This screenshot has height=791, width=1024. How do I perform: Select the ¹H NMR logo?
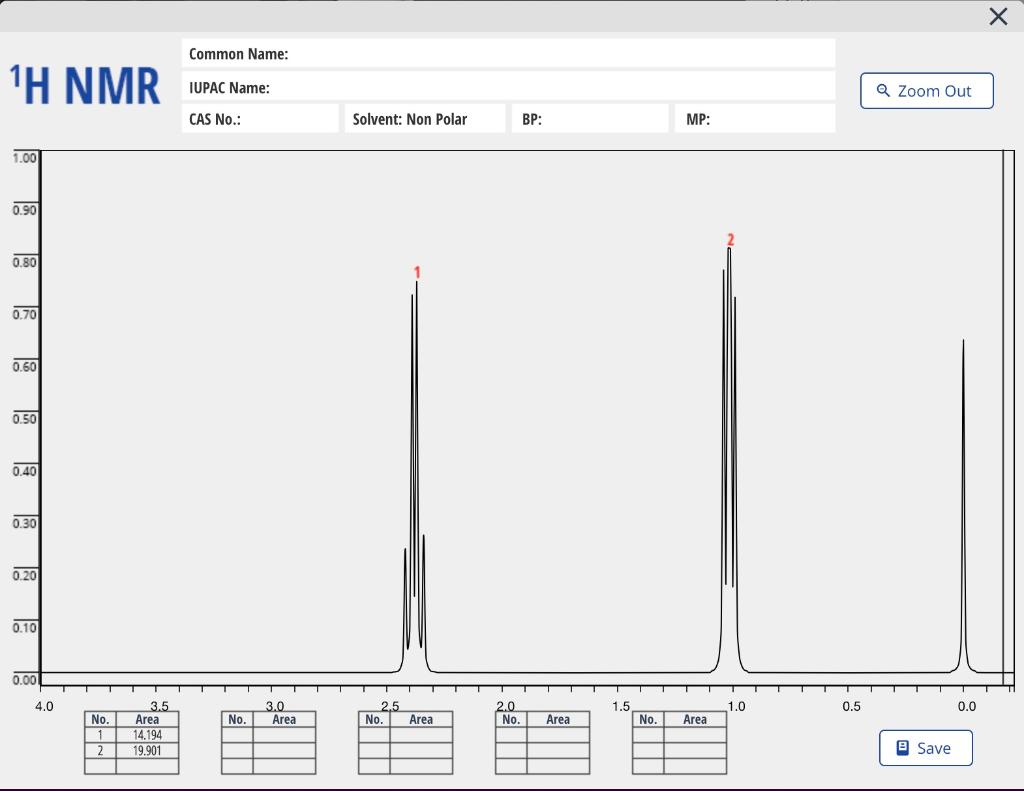point(85,84)
